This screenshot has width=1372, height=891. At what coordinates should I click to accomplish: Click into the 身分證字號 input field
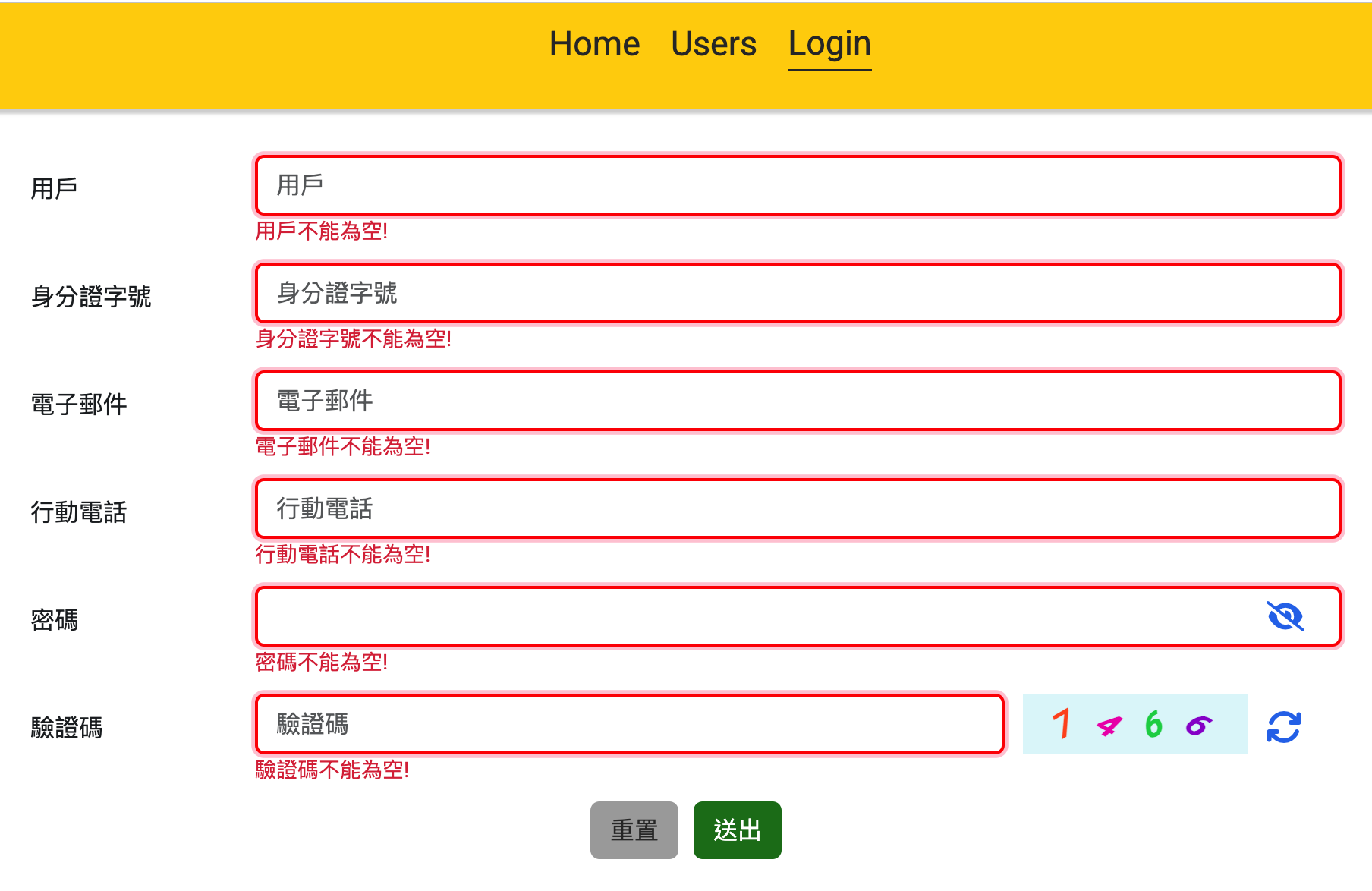(x=797, y=294)
